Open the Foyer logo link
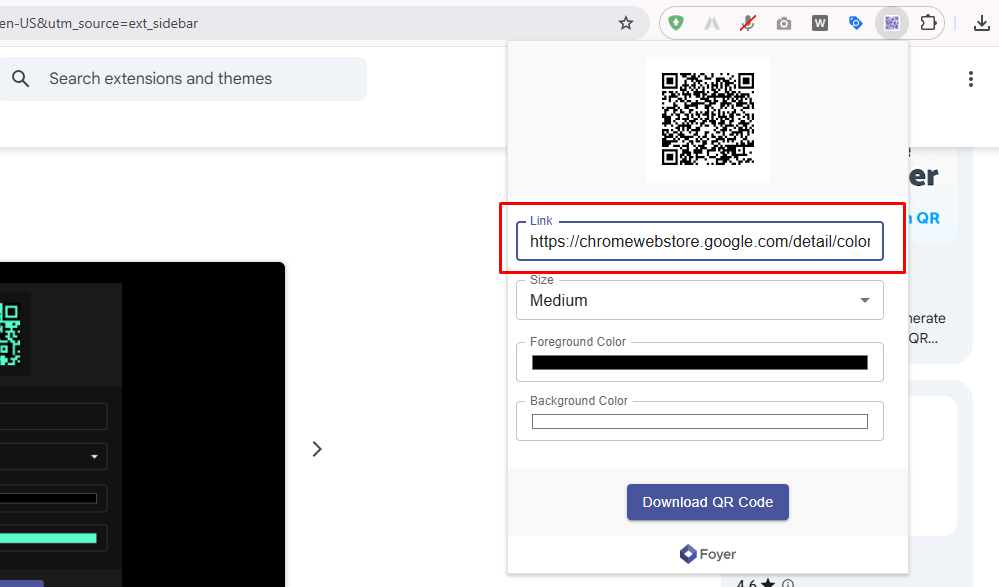 pyautogui.click(x=708, y=554)
